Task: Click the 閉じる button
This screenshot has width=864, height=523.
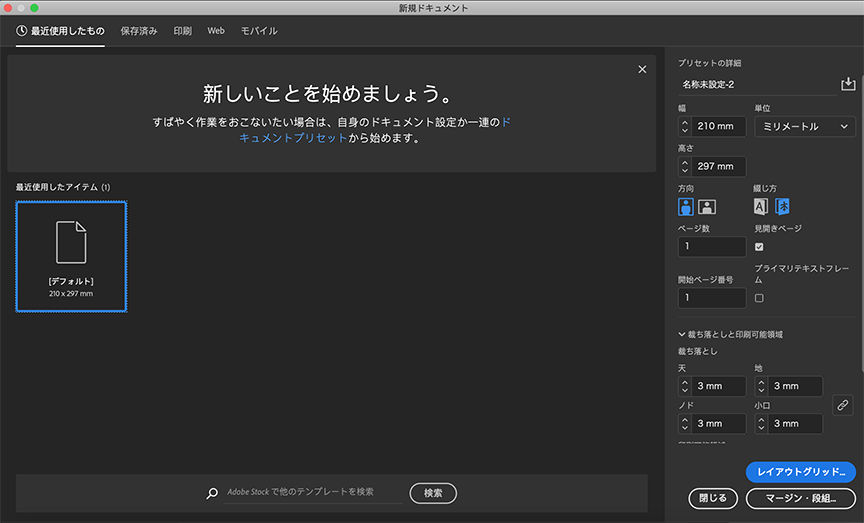Action: (713, 498)
